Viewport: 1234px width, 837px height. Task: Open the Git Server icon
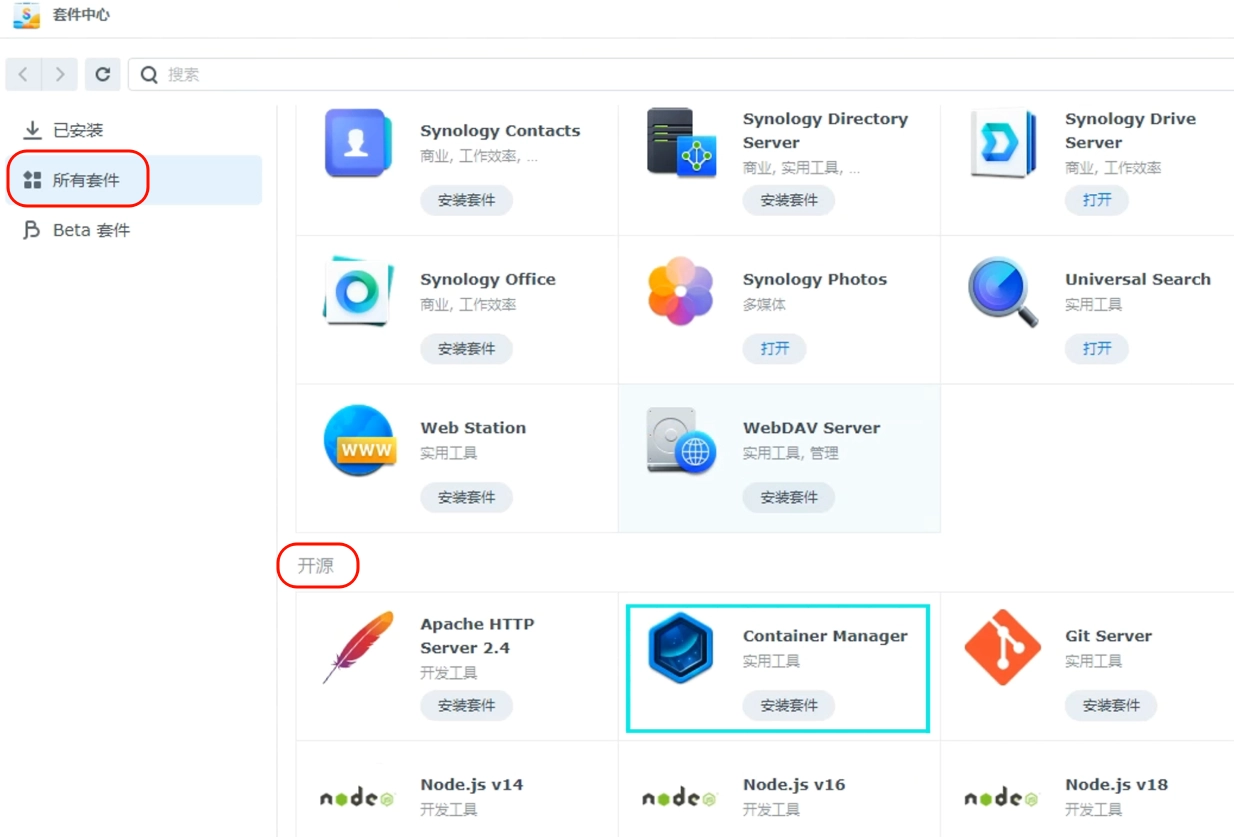pyautogui.click(x=1003, y=648)
